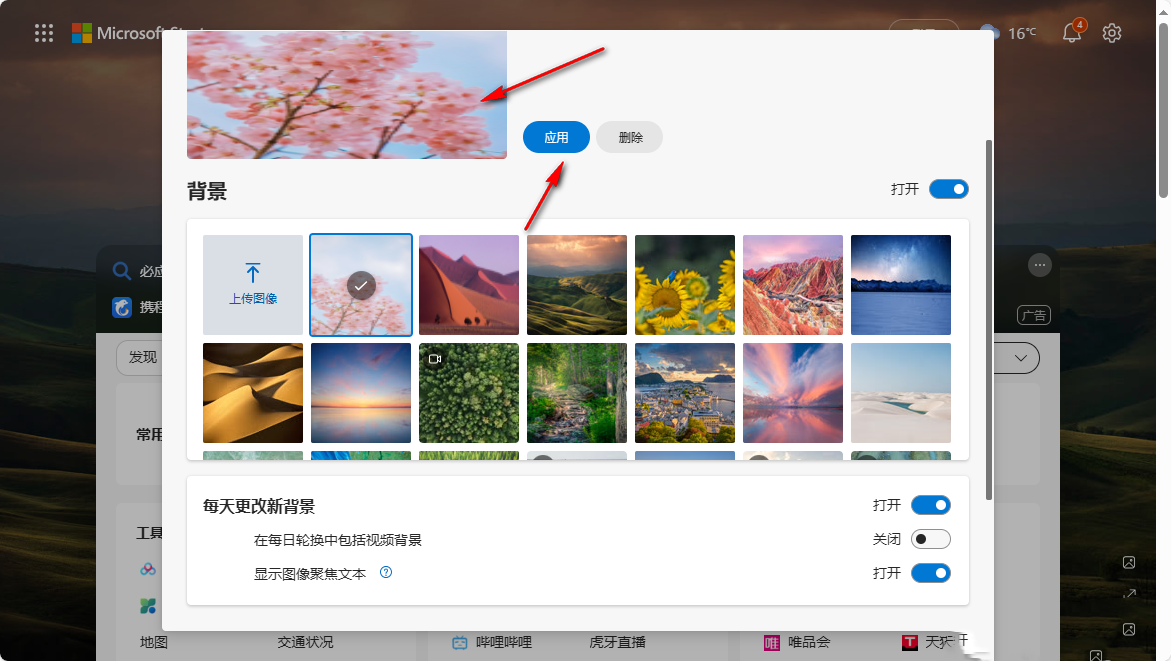1171x661 pixels.
Task: Click the 上传图像 upload tile
Action: click(x=253, y=285)
